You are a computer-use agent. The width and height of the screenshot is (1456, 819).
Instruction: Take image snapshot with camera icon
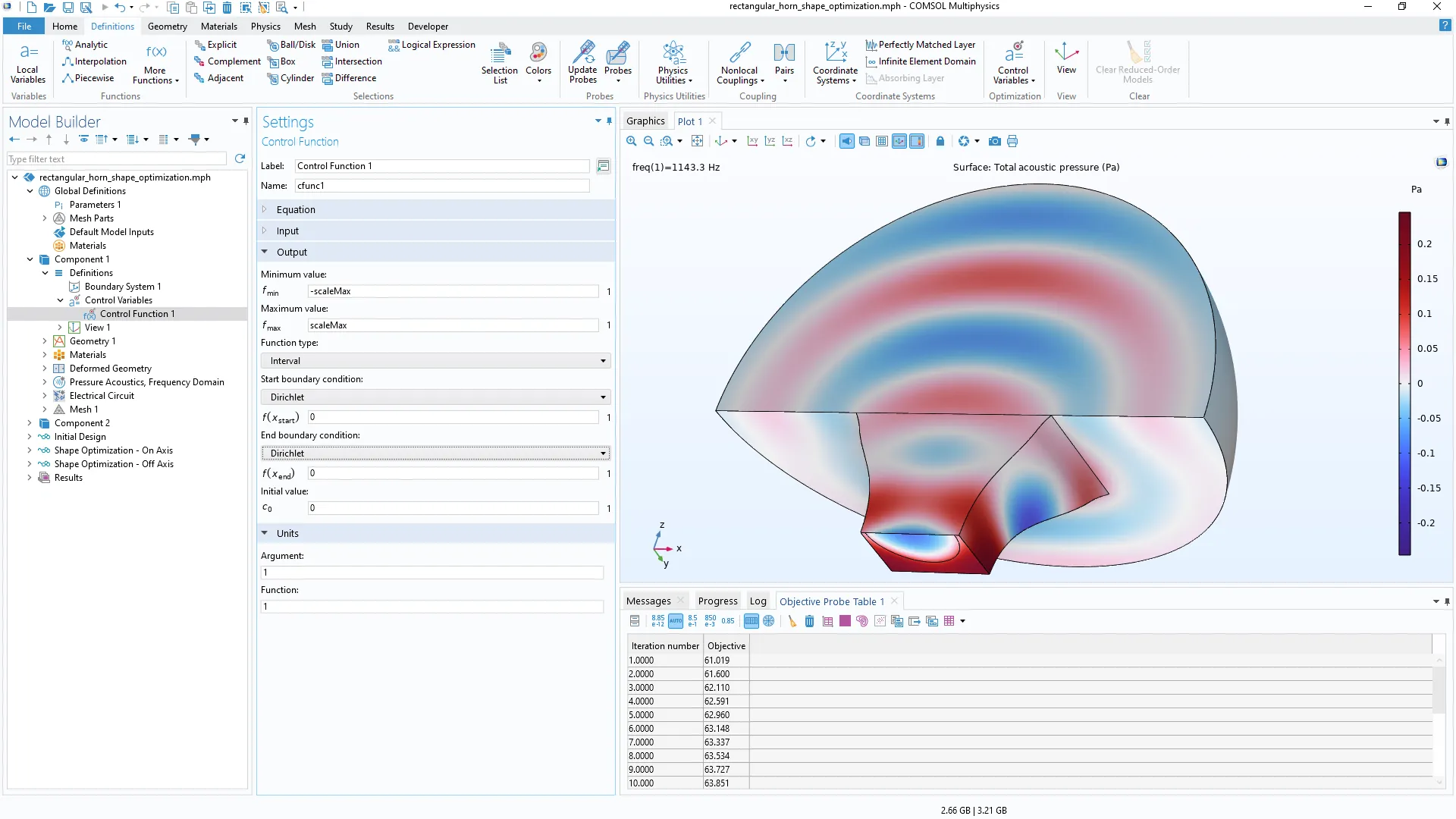995,141
